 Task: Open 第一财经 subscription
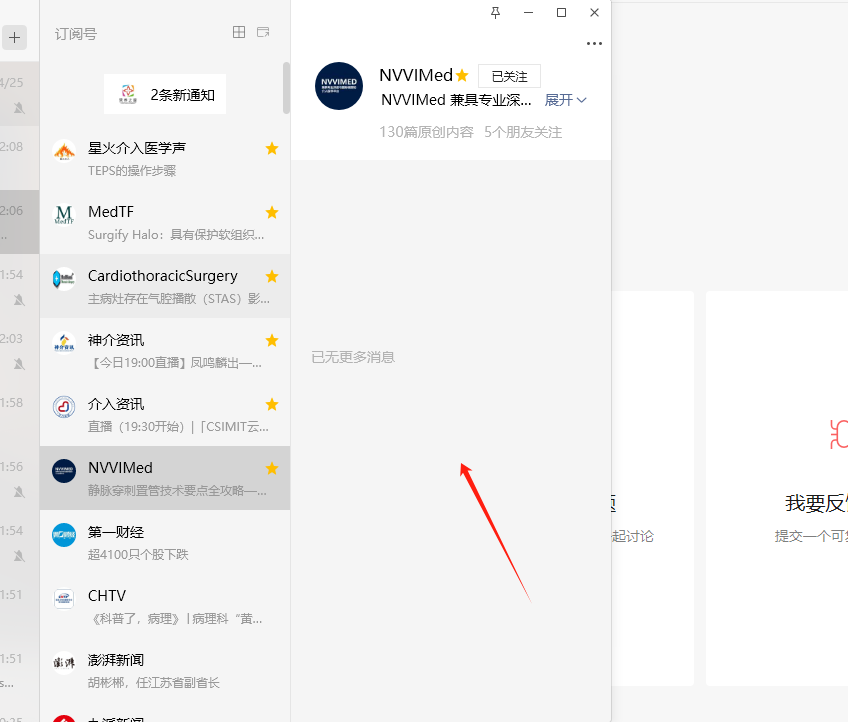pos(165,542)
